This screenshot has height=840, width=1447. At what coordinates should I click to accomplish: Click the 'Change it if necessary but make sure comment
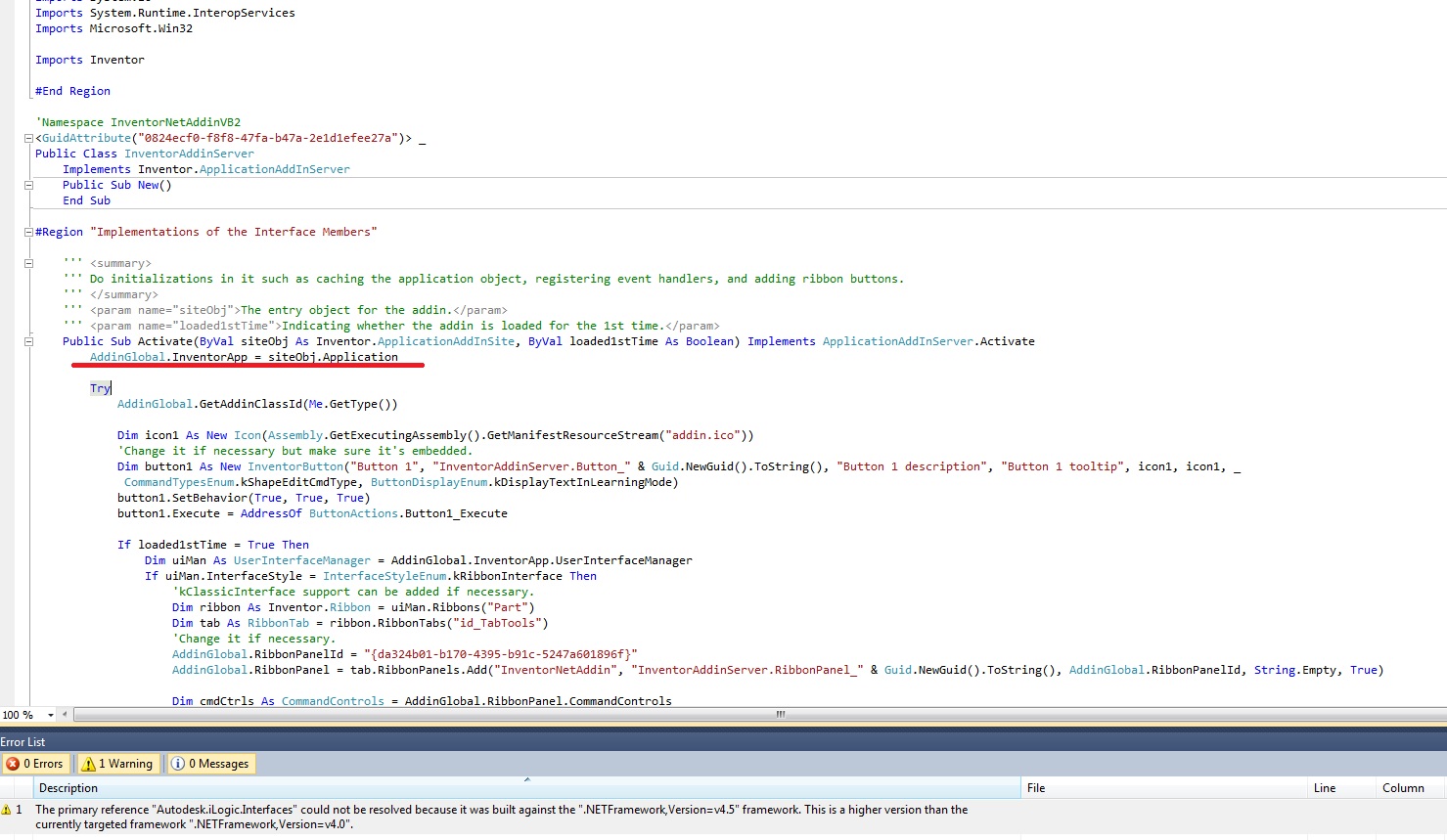pos(294,451)
